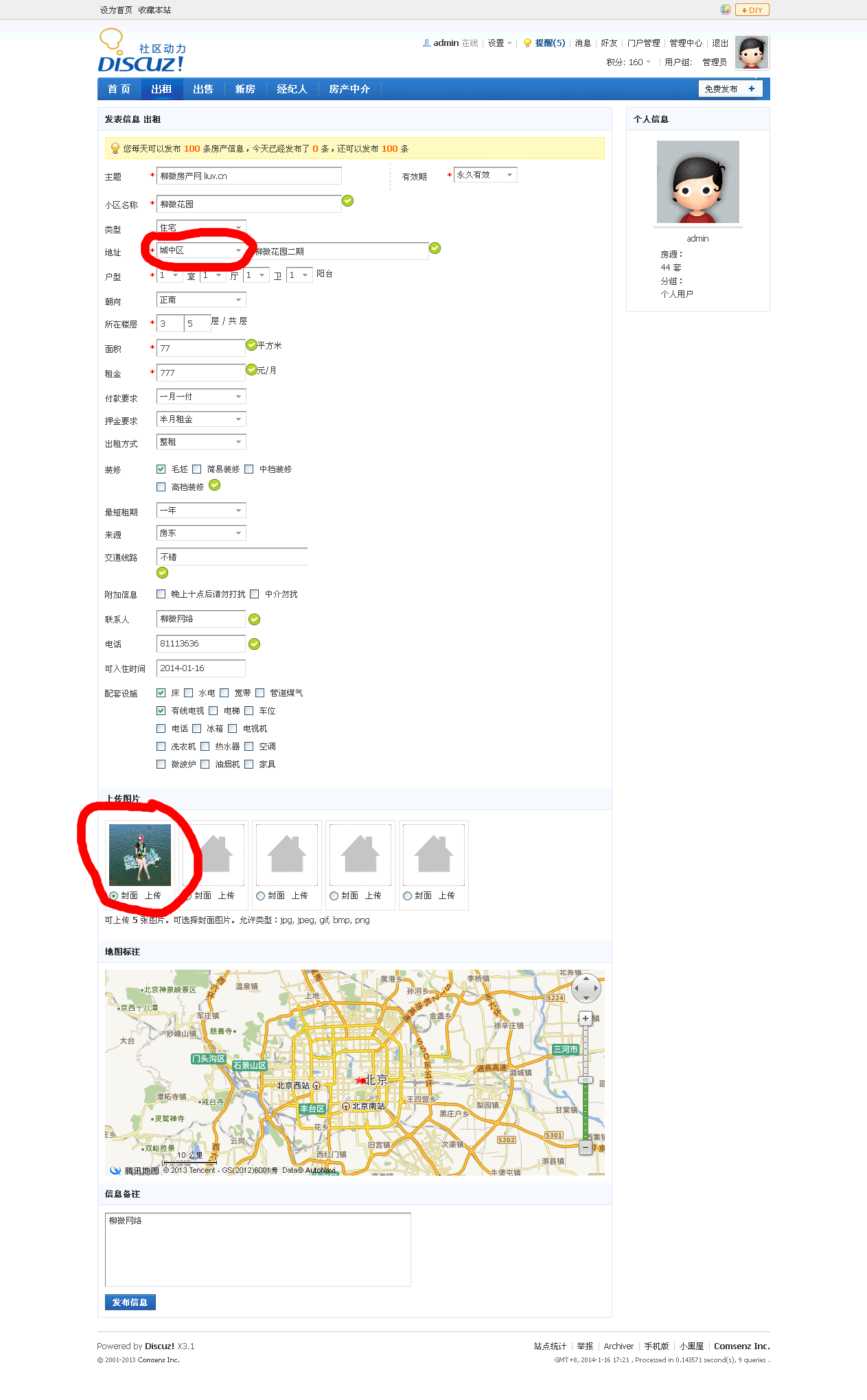Screen dimensions: 867x1400
Task: Click the red Beijing map marker
Action: [x=360, y=1080]
